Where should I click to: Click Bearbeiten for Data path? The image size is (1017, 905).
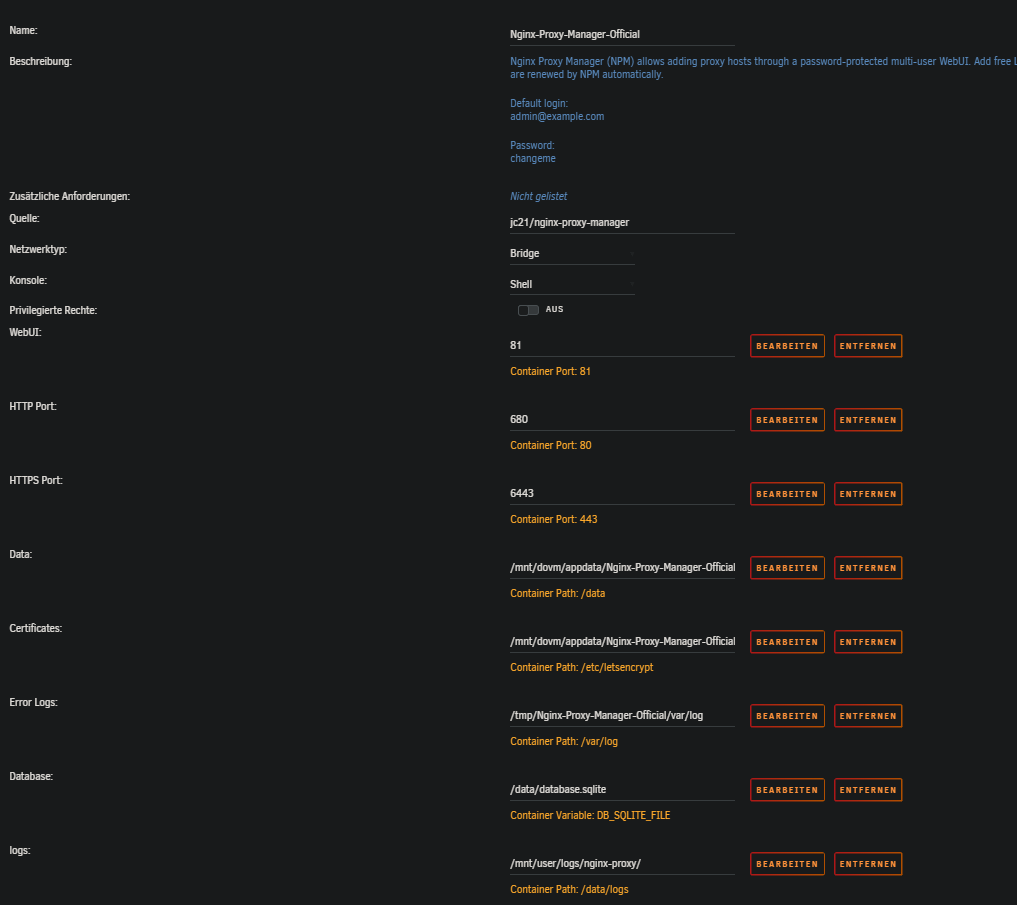pos(787,568)
